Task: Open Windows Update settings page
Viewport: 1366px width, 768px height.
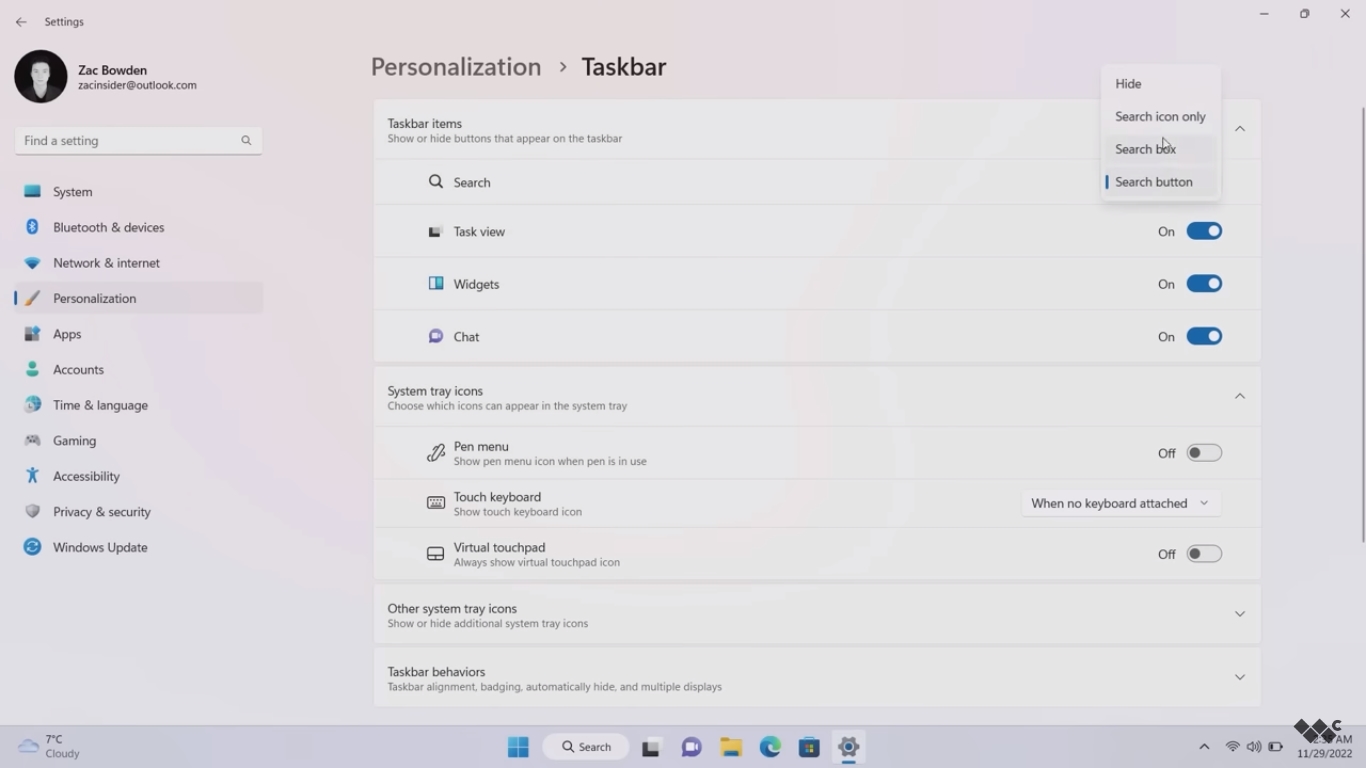Action: tap(100, 547)
